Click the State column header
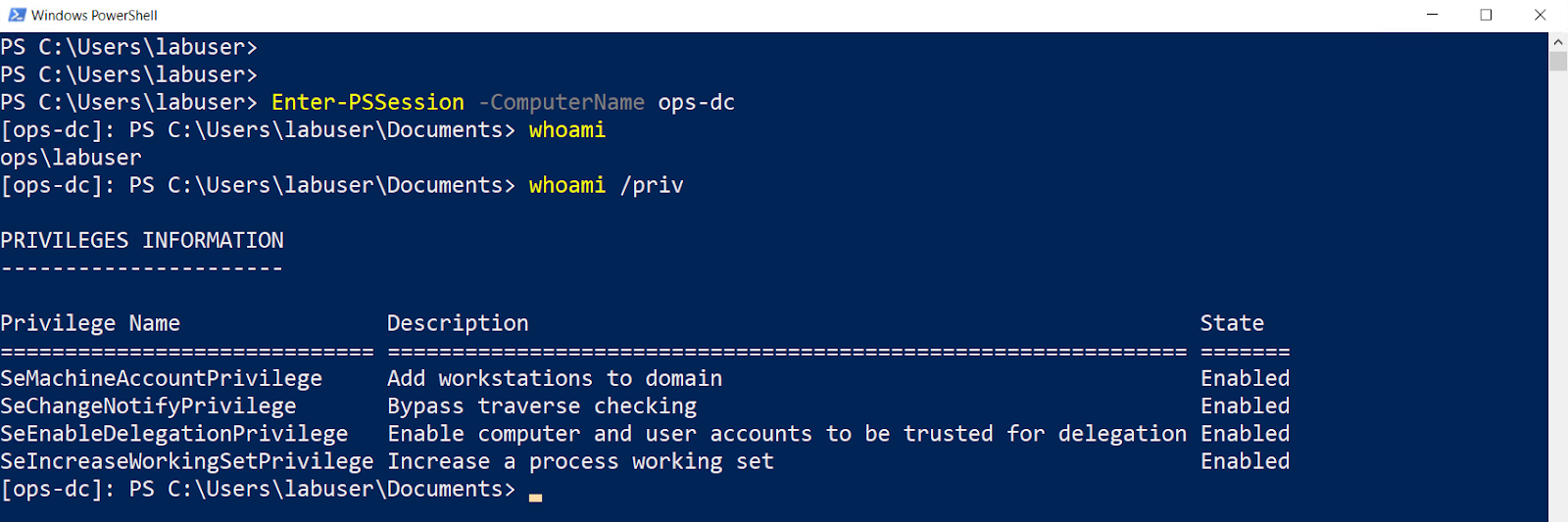1568x522 pixels. pos(1232,323)
